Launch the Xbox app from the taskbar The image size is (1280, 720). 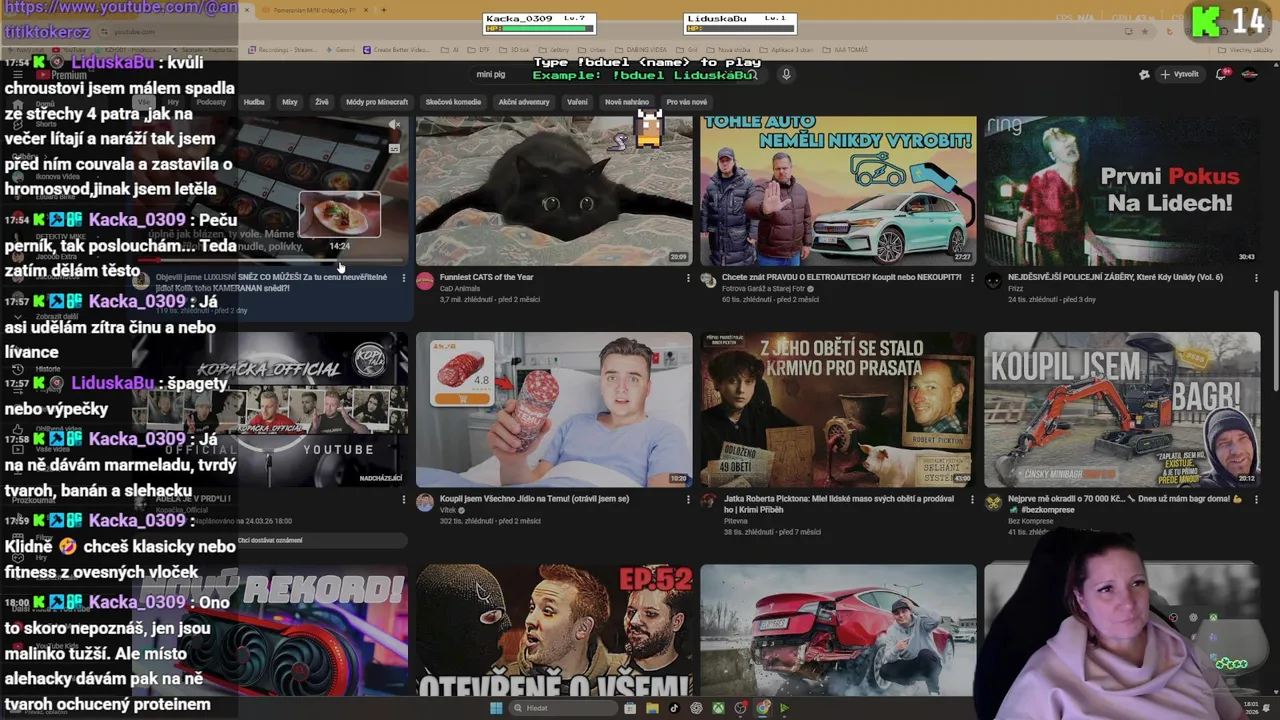(718, 708)
